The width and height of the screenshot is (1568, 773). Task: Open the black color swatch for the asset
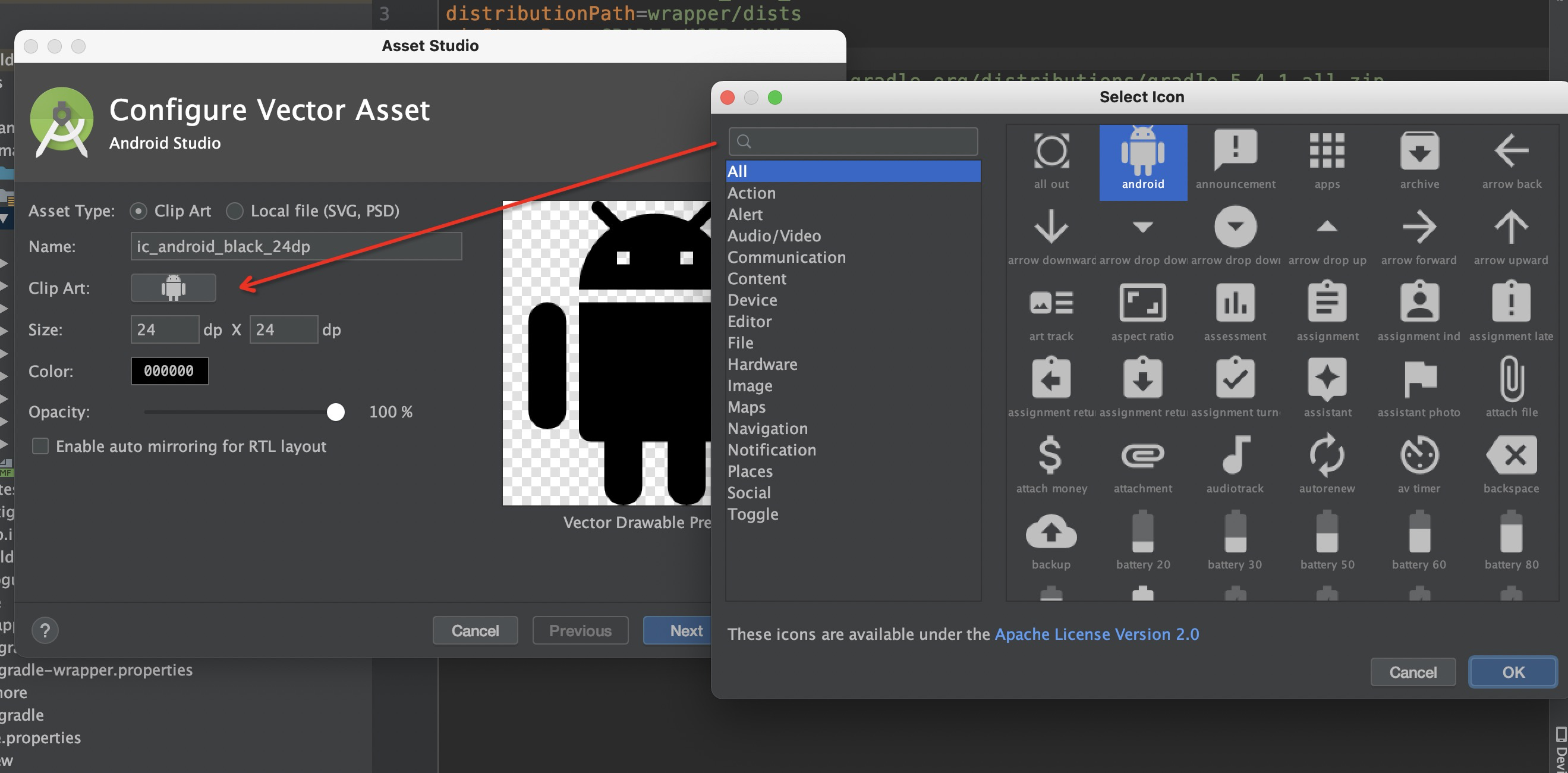pyautogui.click(x=169, y=371)
